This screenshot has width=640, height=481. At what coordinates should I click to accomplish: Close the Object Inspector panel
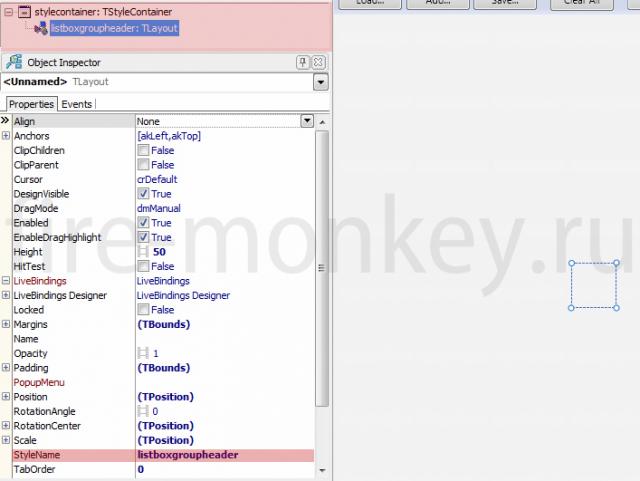[x=318, y=62]
